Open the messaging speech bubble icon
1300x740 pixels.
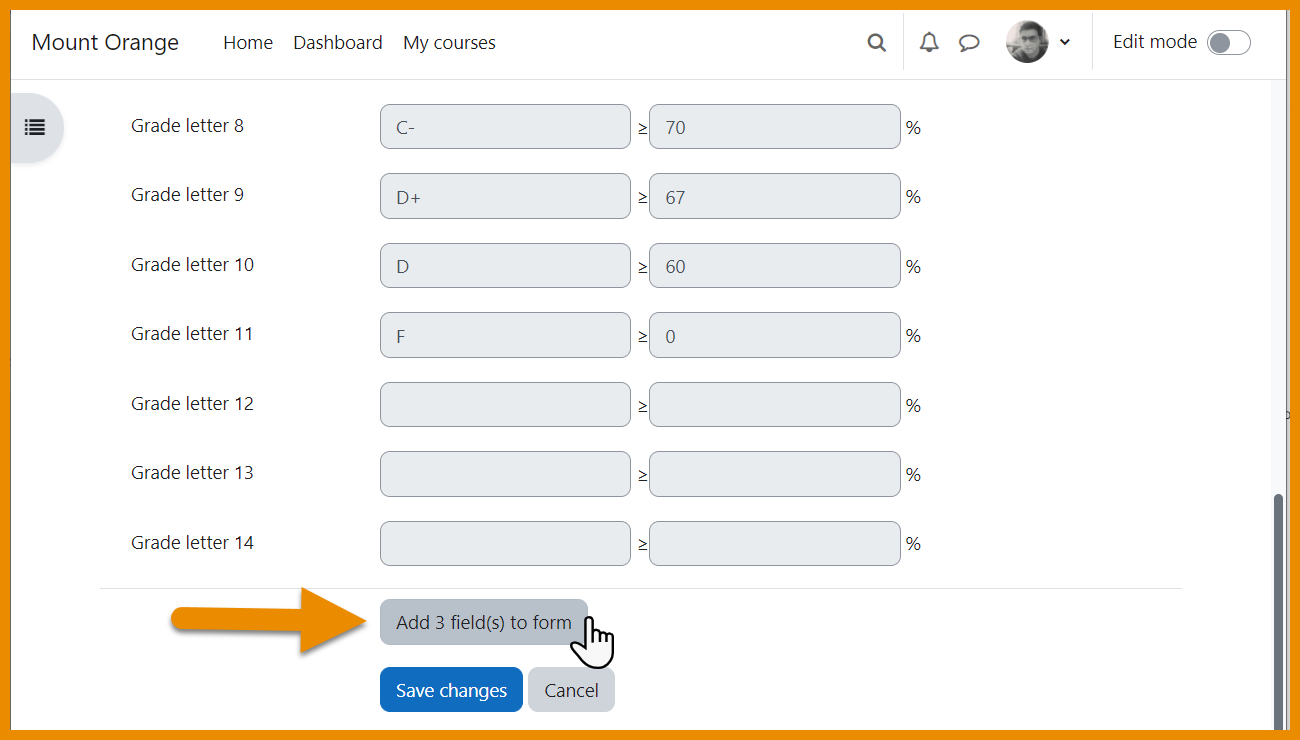coord(969,43)
